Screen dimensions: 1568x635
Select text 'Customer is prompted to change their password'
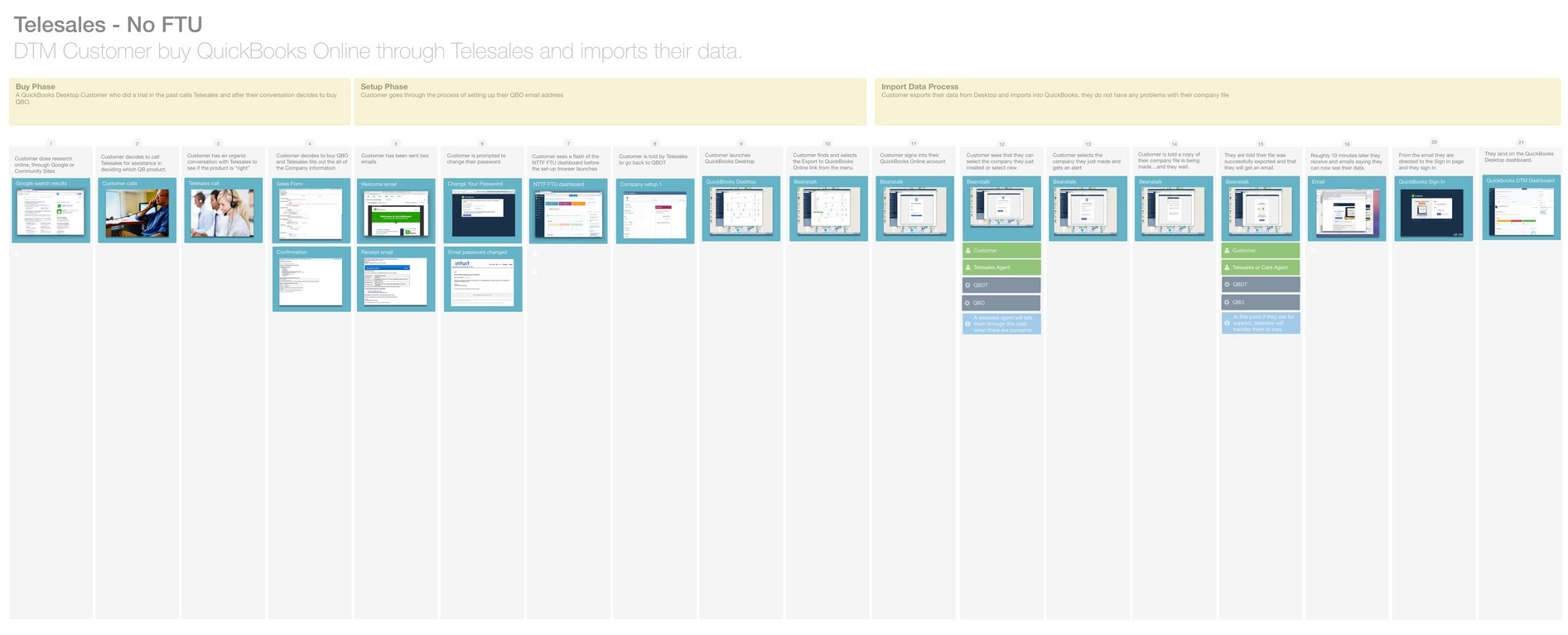(476, 158)
